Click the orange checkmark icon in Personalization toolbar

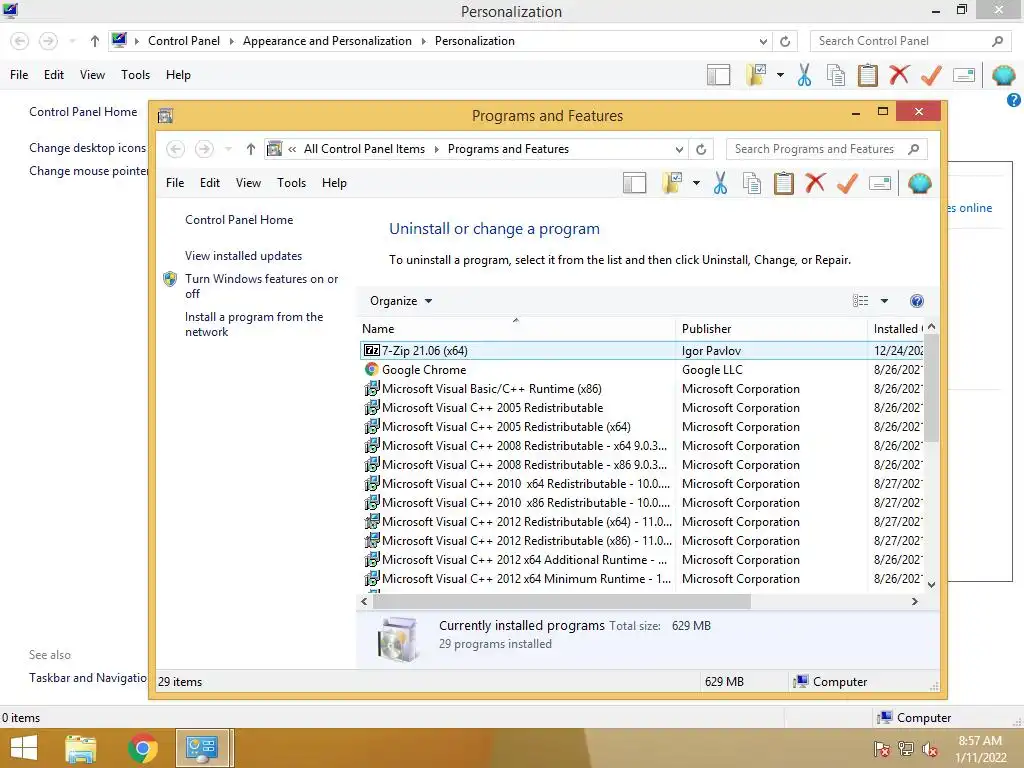pos(931,75)
